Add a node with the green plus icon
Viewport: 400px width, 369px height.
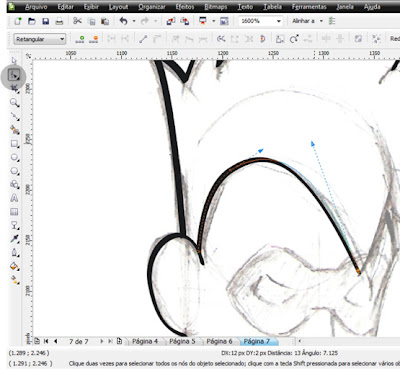pos(80,39)
